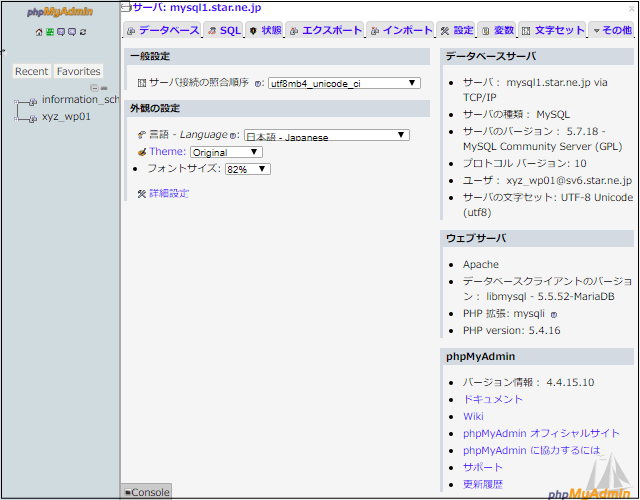Open the Theme link
Viewport: 640px width, 500px height.
(x=167, y=151)
